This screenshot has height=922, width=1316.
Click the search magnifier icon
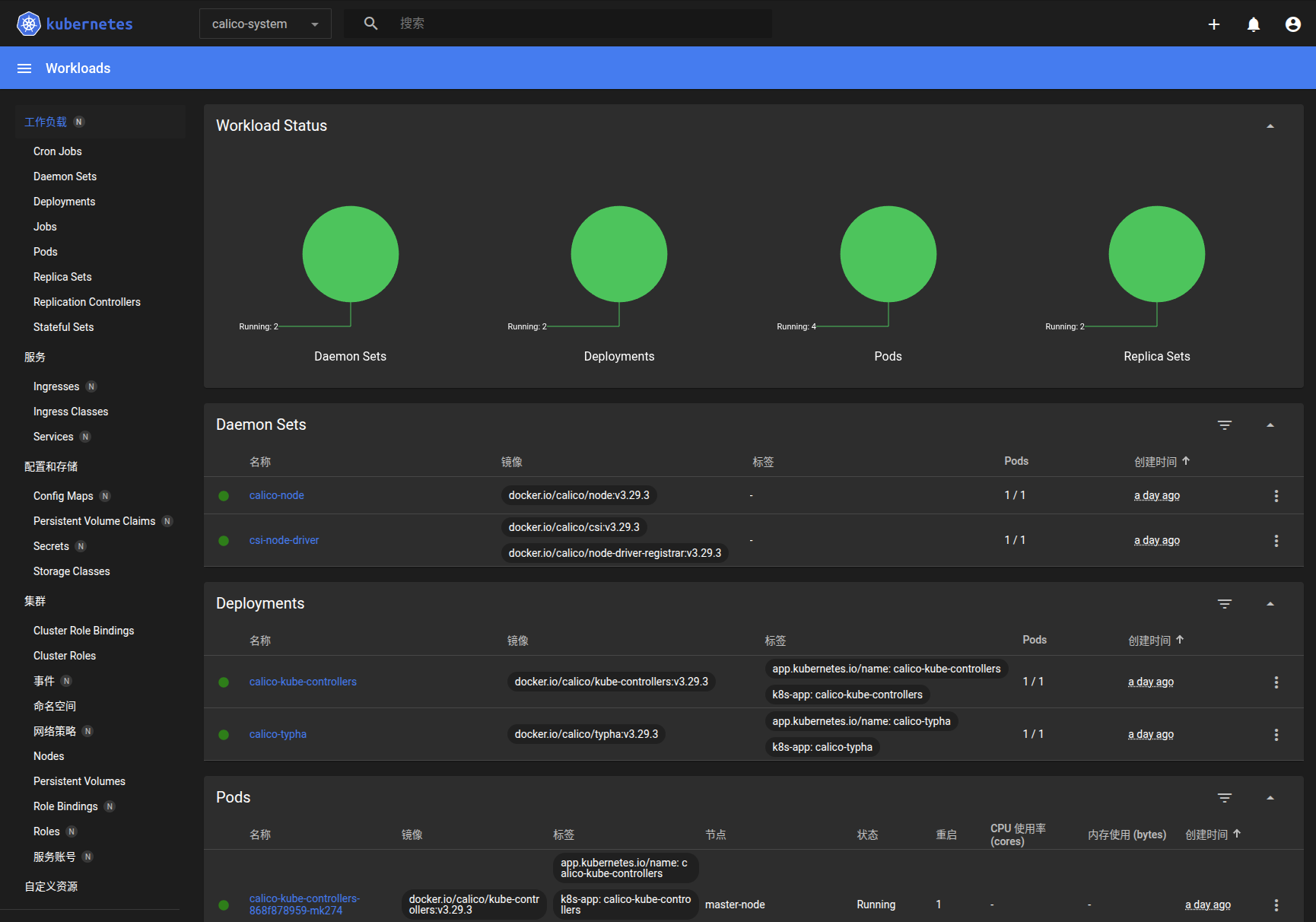point(370,24)
